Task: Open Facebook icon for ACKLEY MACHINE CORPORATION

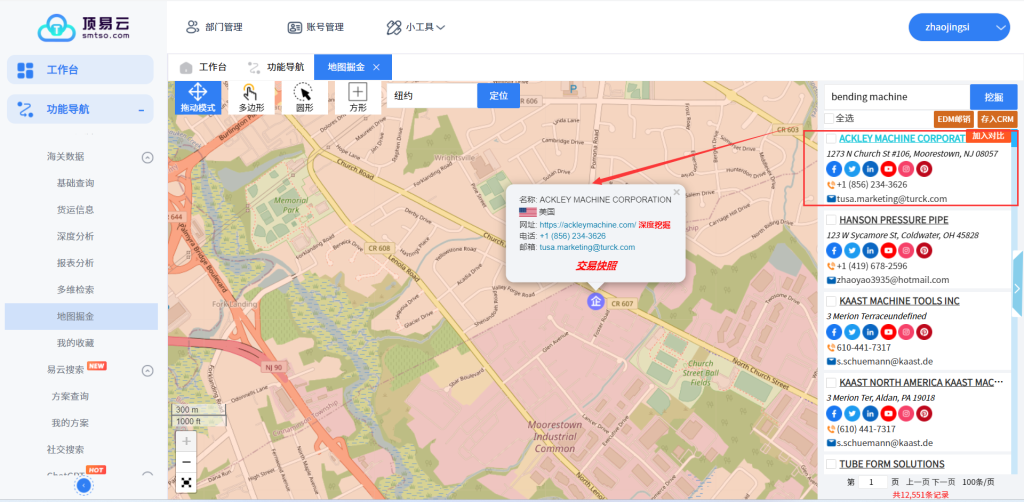Action: tap(834, 169)
